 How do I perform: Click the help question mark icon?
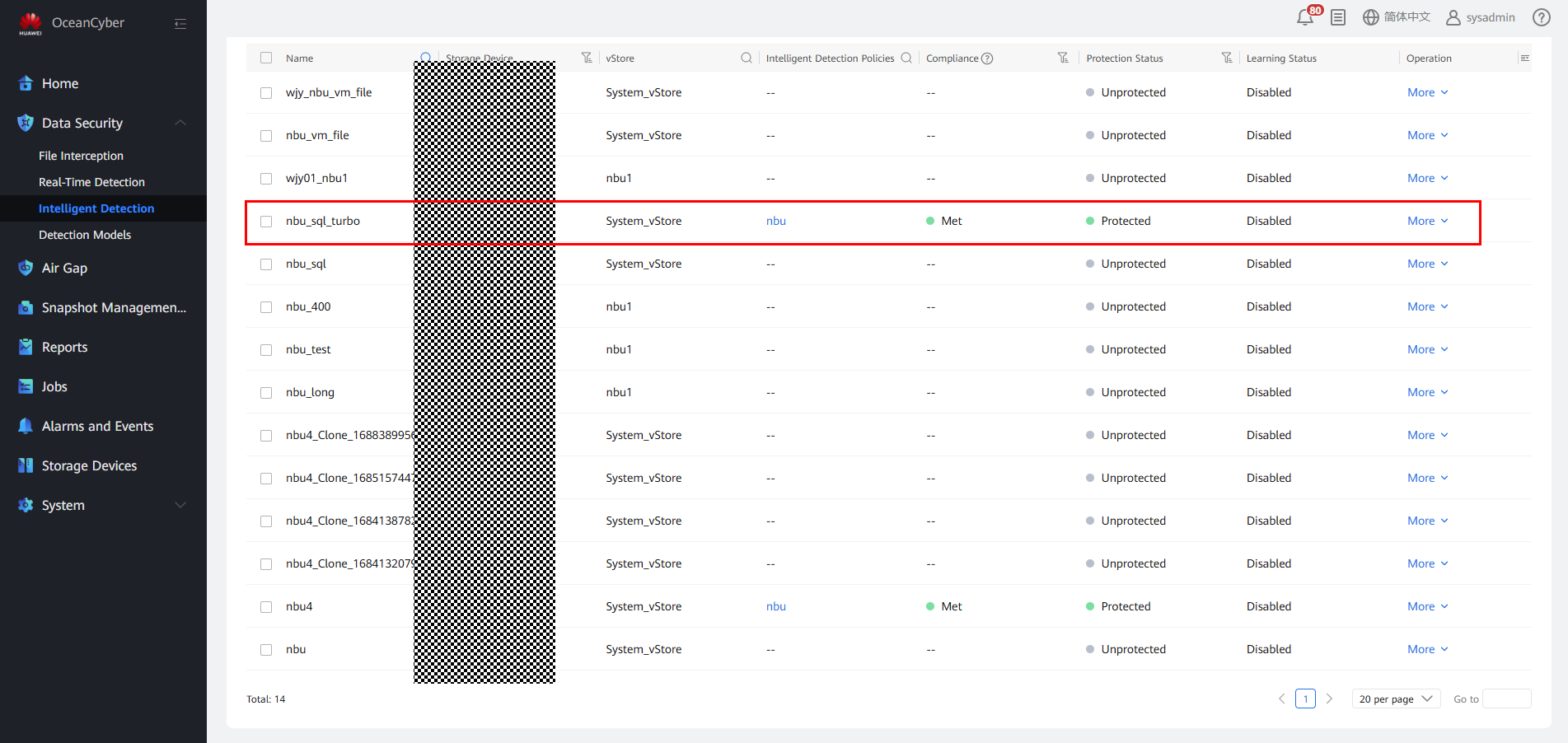(1541, 17)
